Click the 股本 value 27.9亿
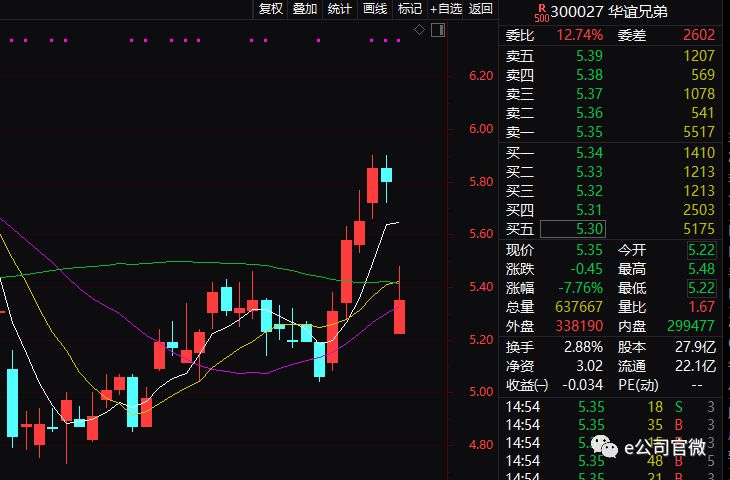This screenshot has width=730, height=480. 696,347
